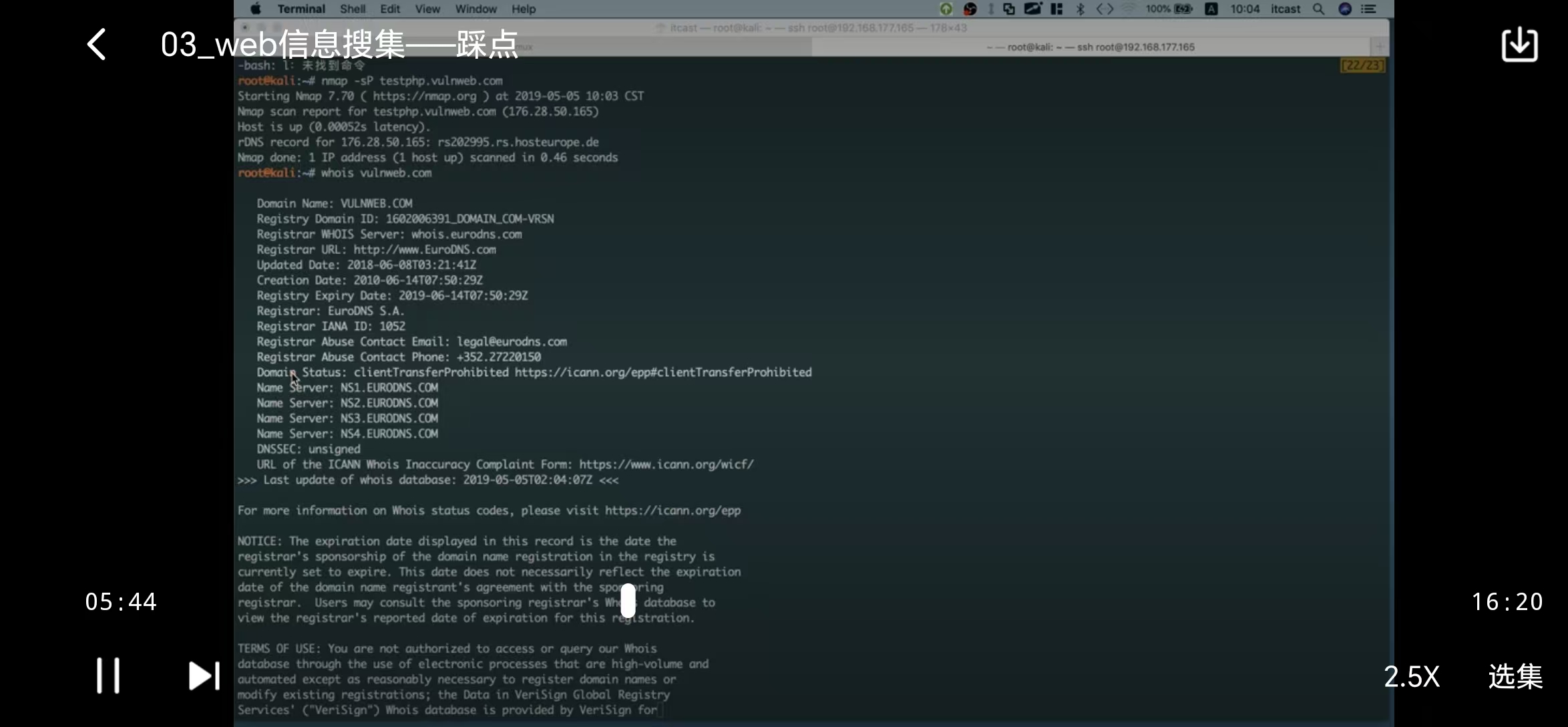Click the black and red round menu bar icon
The height and width of the screenshot is (727, 1568).
point(970,9)
